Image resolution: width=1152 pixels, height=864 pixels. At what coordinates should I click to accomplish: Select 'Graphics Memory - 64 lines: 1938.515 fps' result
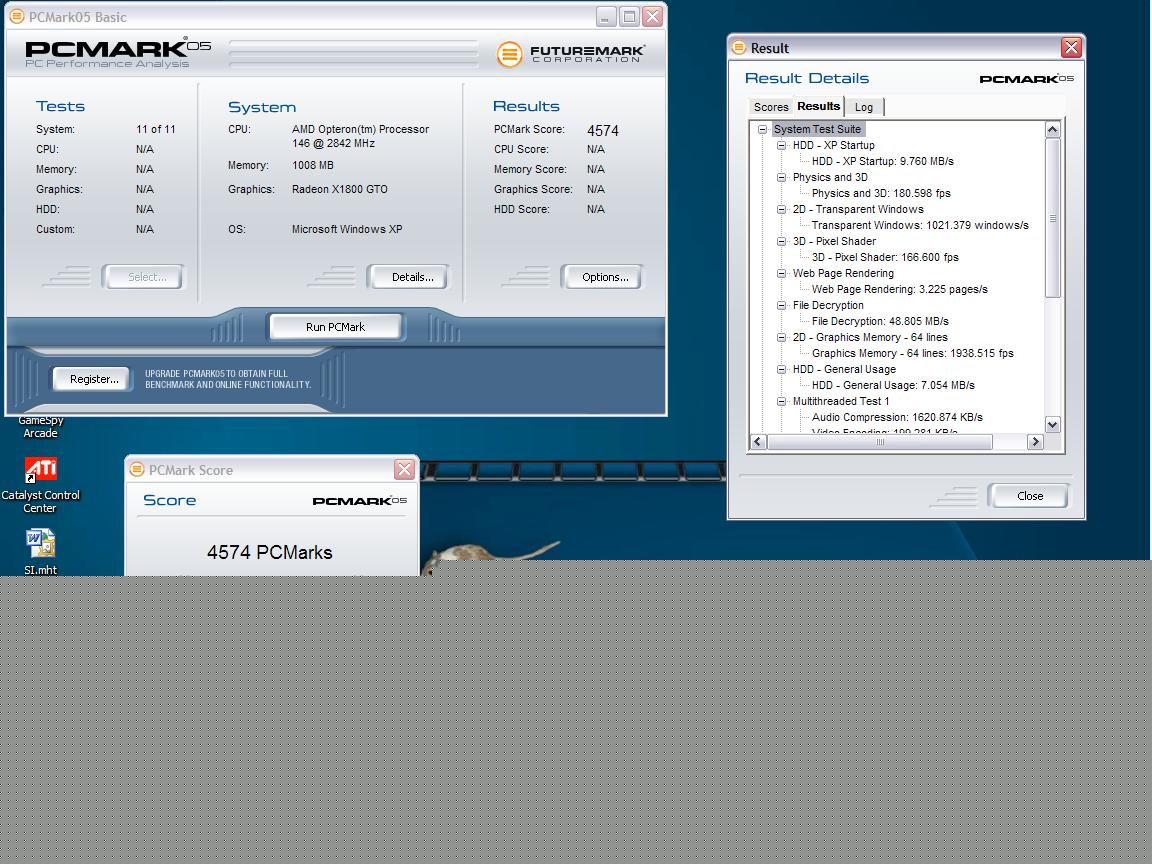[912, 353]
